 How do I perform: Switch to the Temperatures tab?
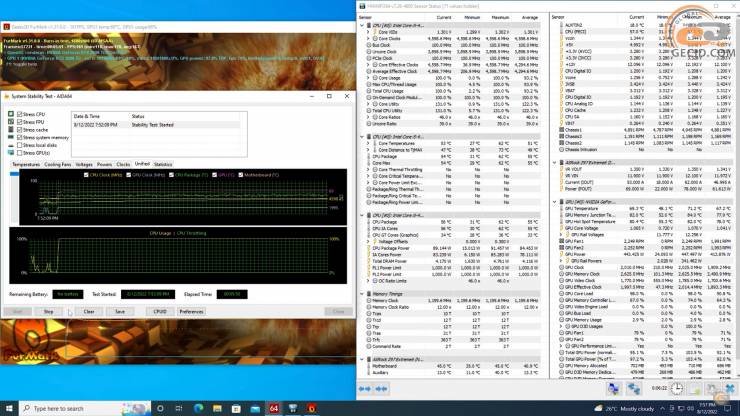pyautogui.click(x=26, y=164)
